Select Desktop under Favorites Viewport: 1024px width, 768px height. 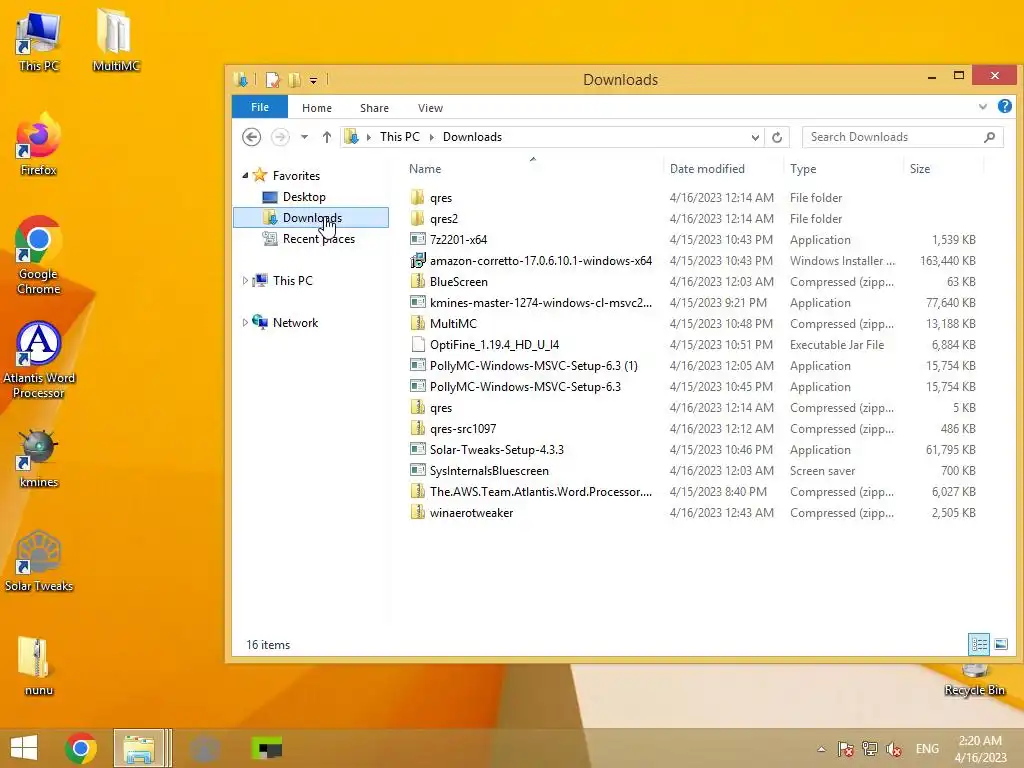304,197
